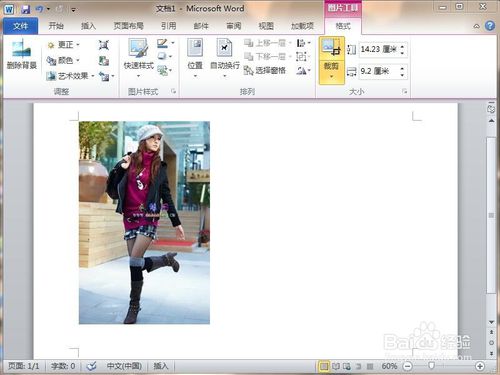
Task: Switch to the Mailings (邮件) tab
Action: (201, 26)
